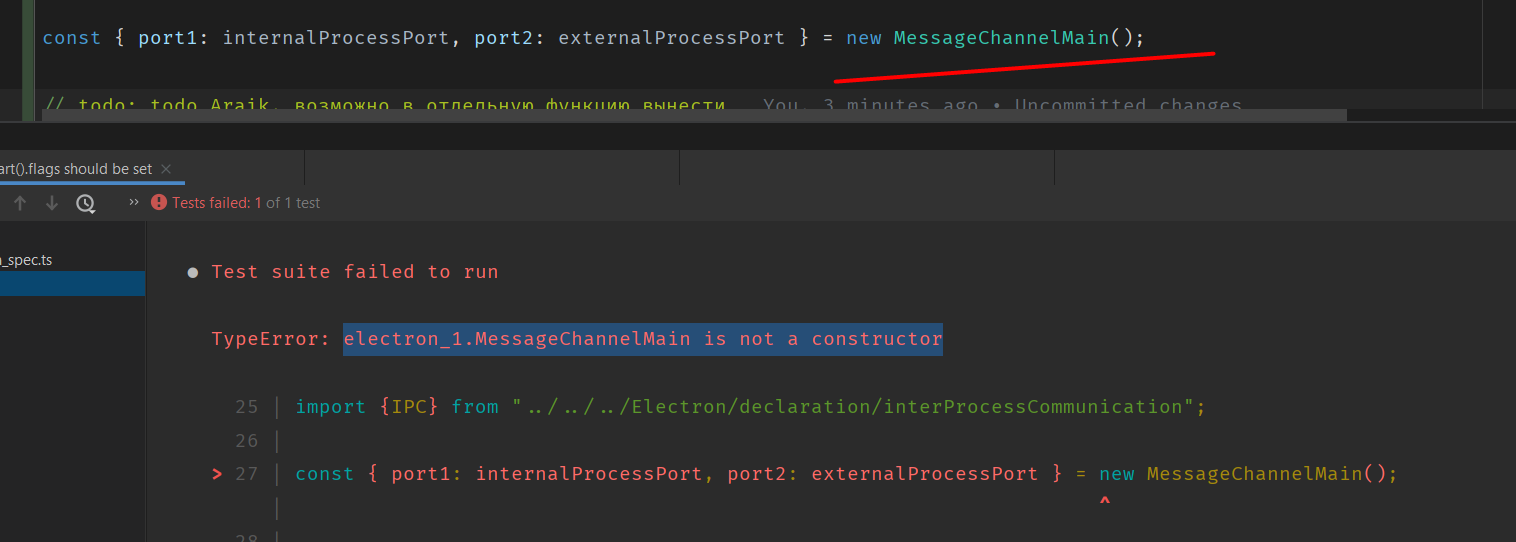This screenshot has height=542, width=1516.
Task: Go to next failed test arrow
Action: (x=52, y=203)
